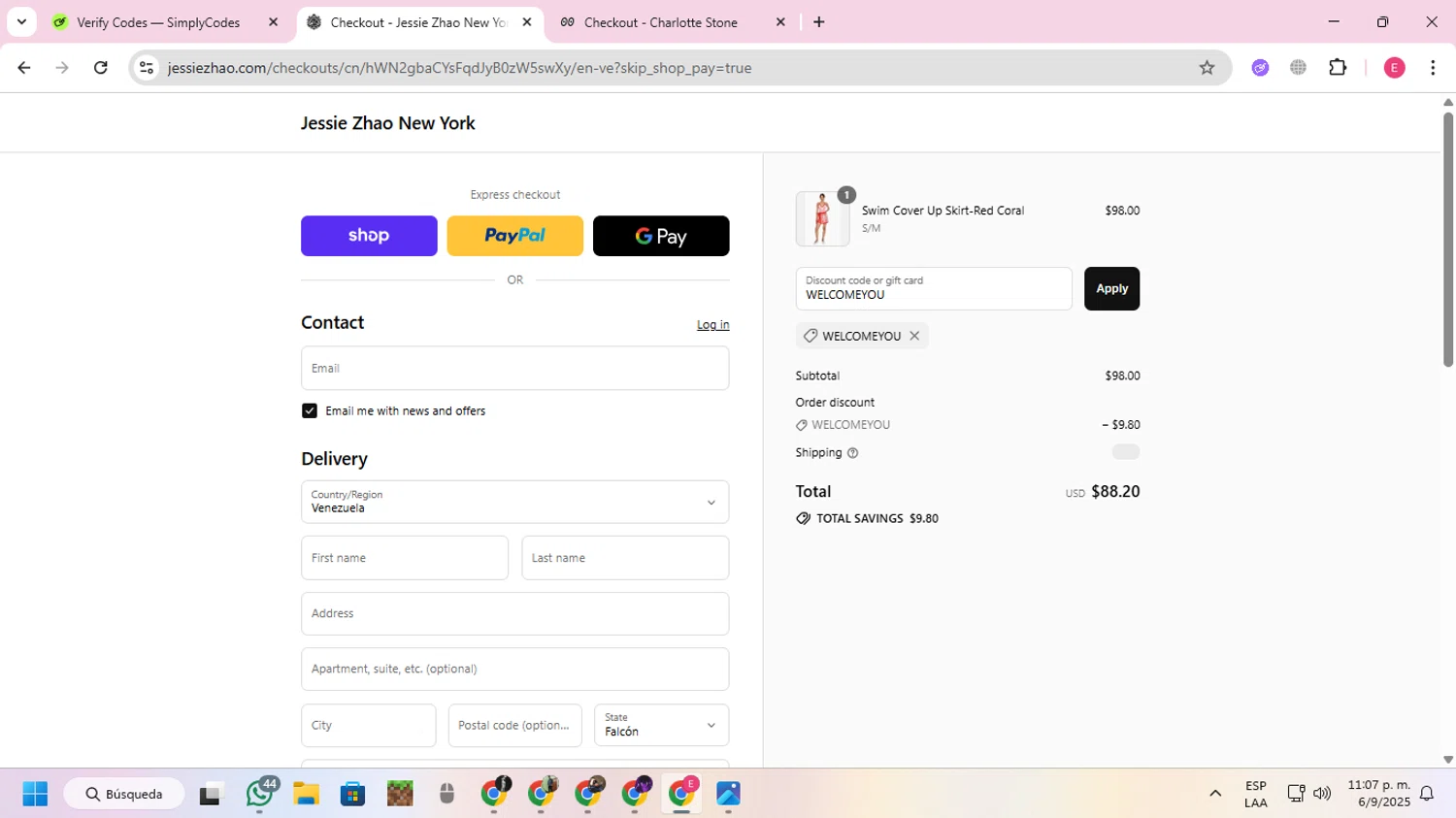Open the mouse app icon on taskbar
The height and width of the screenshot is (818, 1456).
pos(447,794)
